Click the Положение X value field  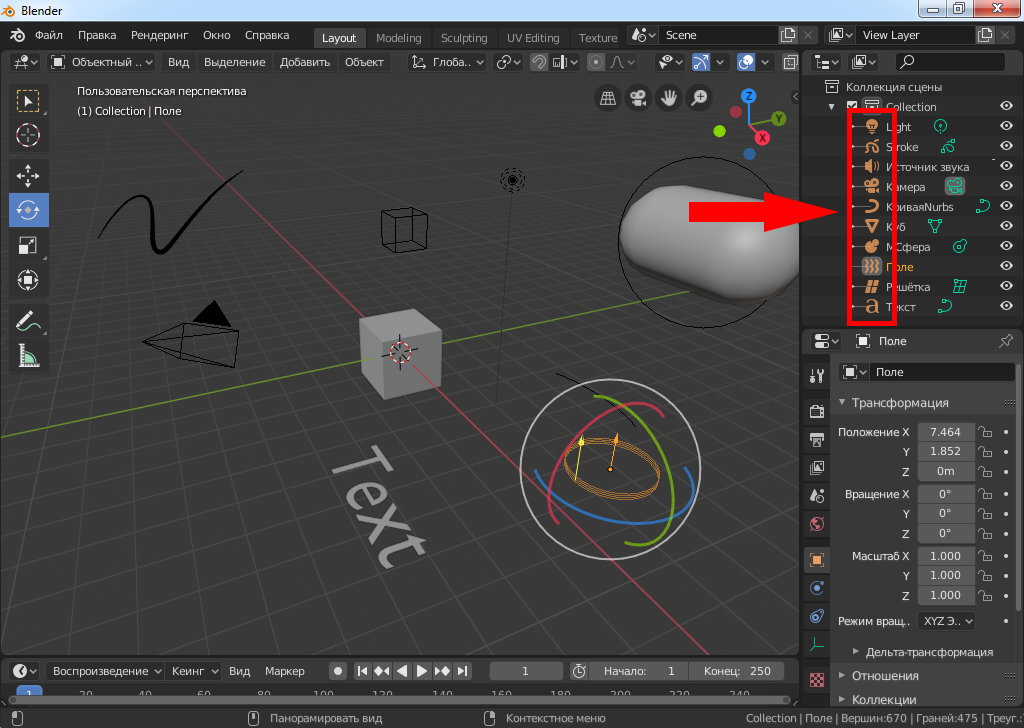pos(945,432)
